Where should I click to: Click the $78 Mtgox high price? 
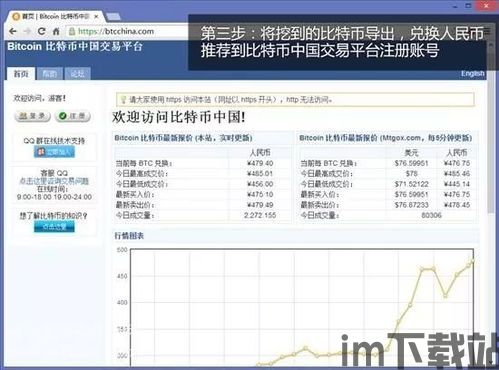pyautogui.click(x=411, y=174)
